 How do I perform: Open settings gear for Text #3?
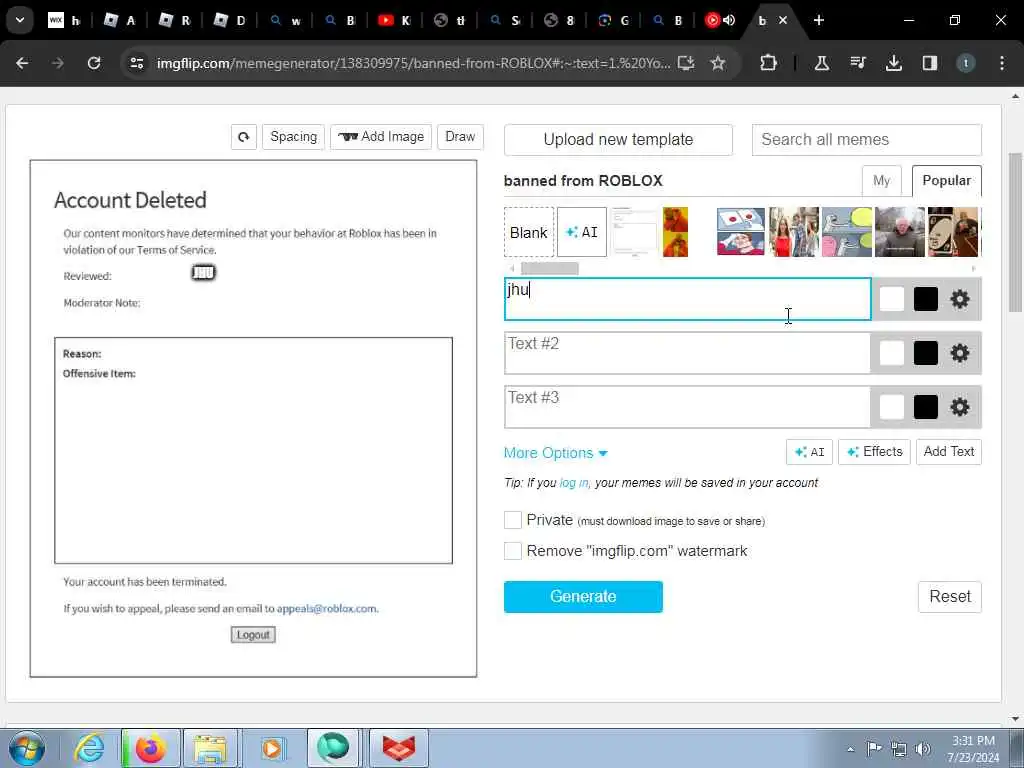[959, 407]
